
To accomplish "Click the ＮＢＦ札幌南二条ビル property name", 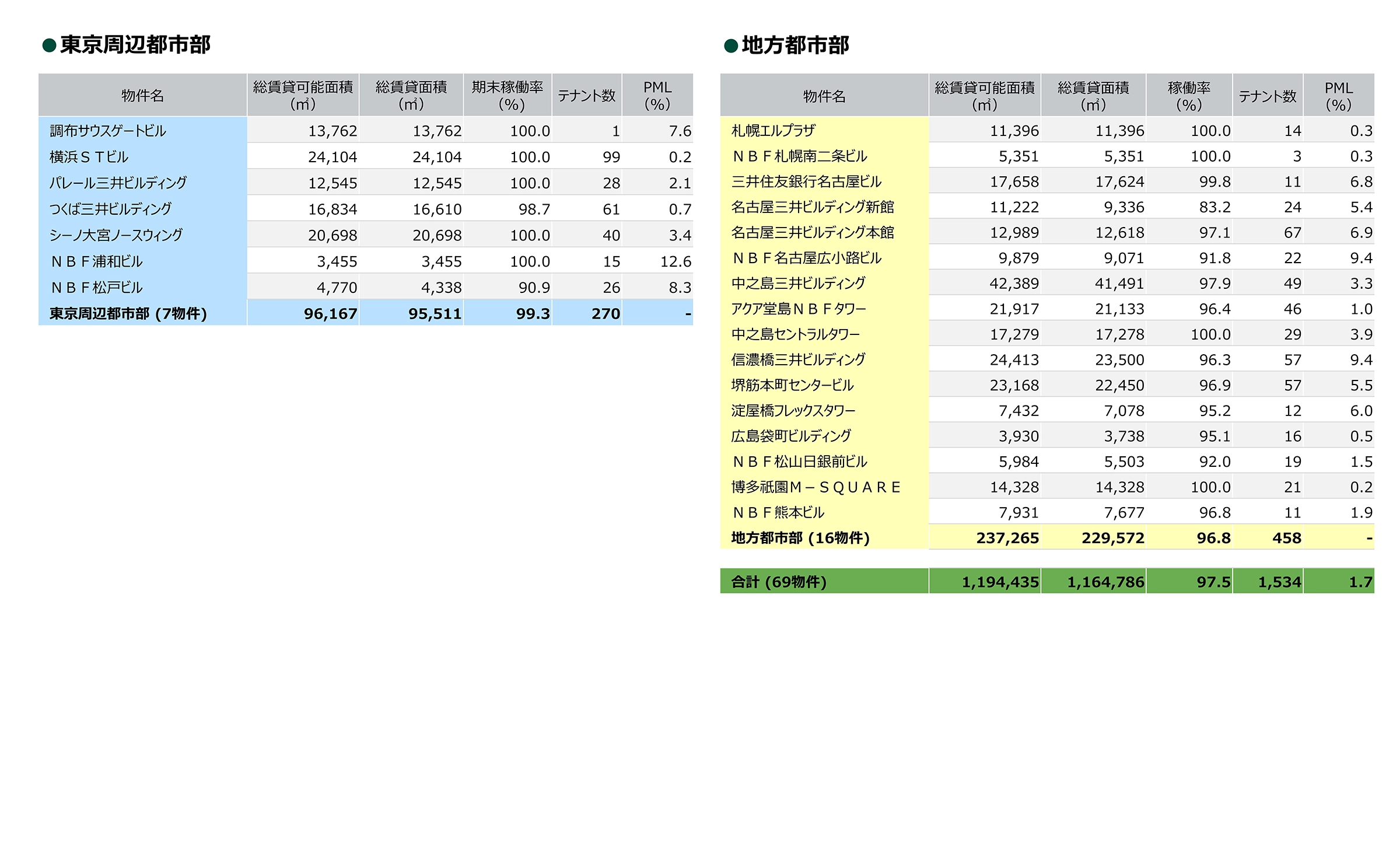I will 800,156.
